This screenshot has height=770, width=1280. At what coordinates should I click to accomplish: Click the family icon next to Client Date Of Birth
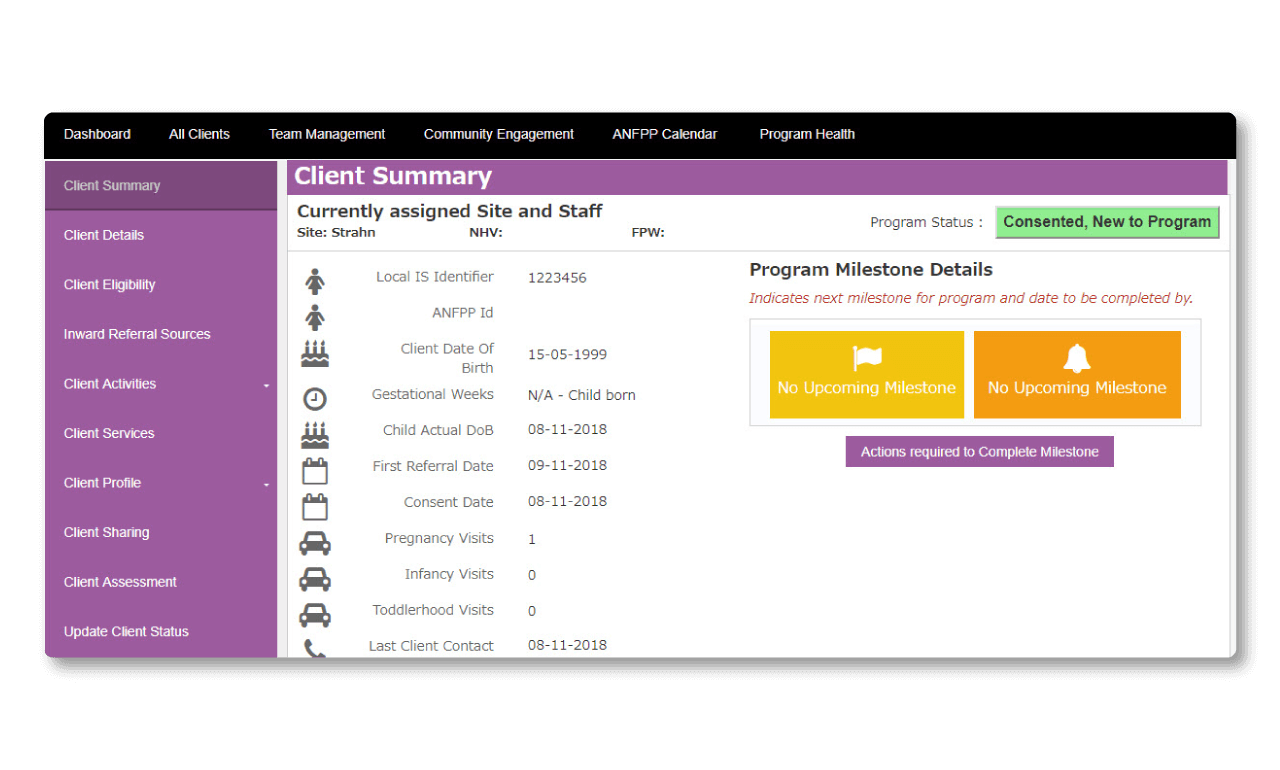tap(315, 352)
